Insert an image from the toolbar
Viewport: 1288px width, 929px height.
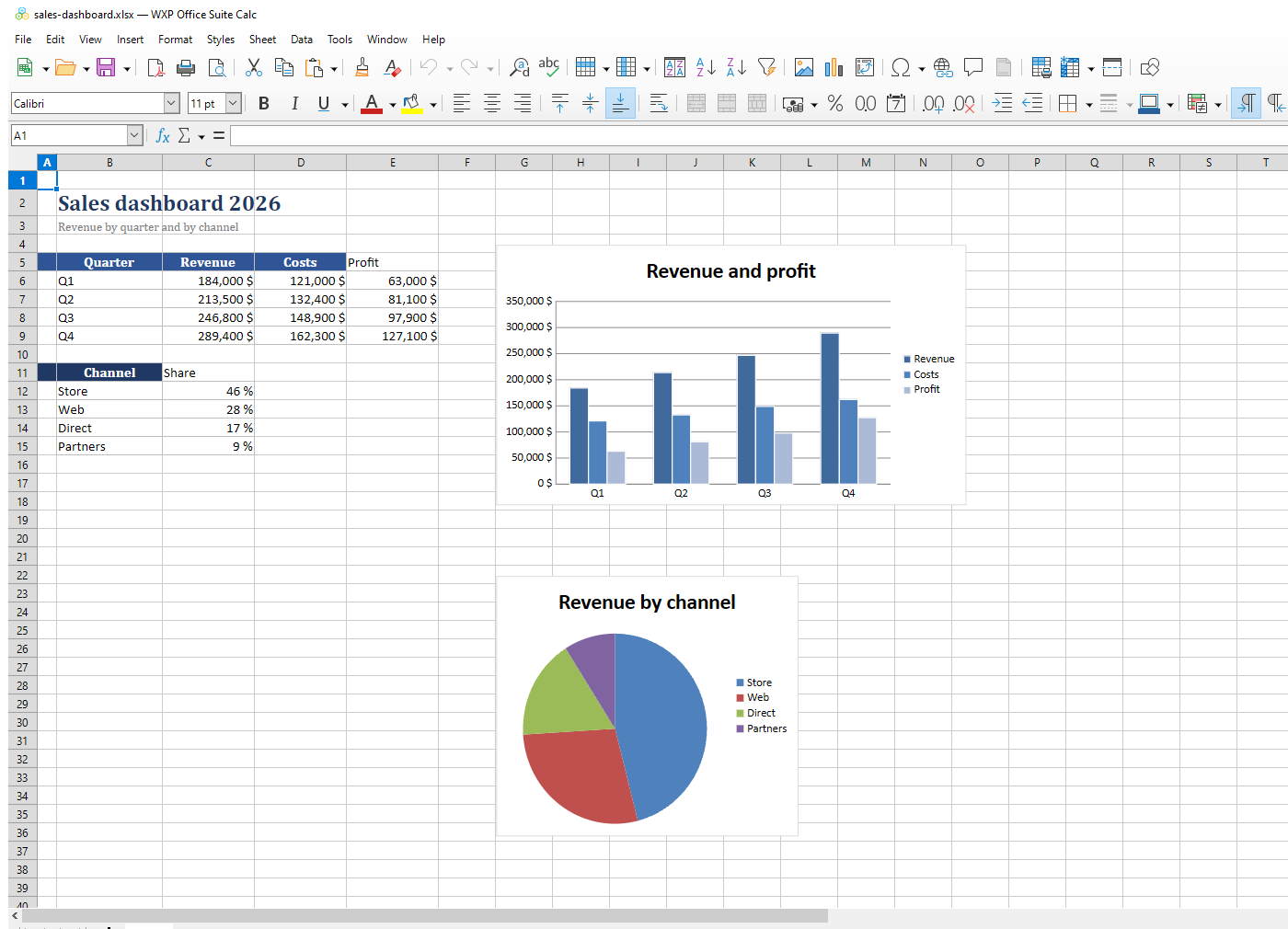[804, 67]
